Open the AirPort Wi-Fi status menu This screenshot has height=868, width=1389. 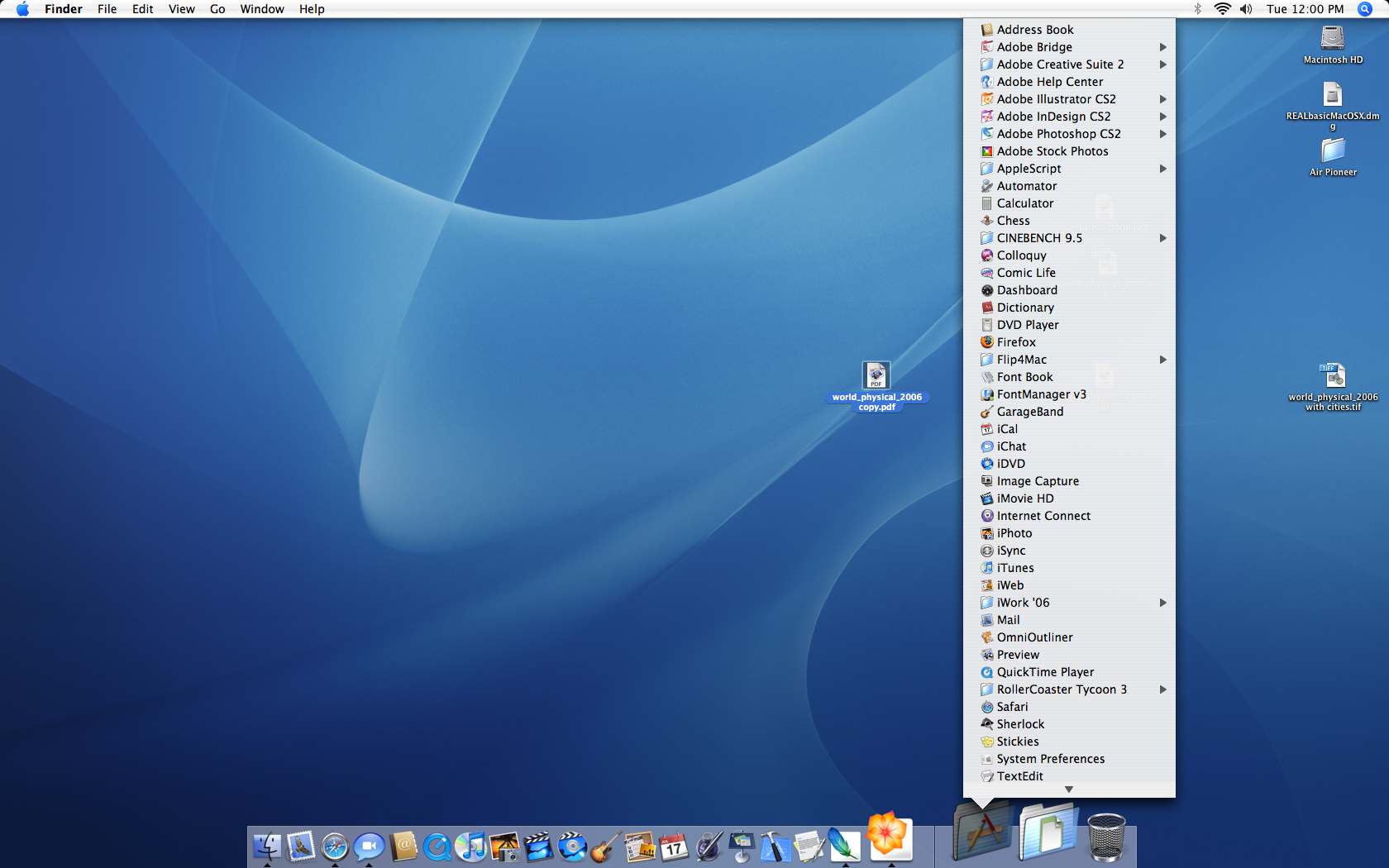(x=1222, y=9)
